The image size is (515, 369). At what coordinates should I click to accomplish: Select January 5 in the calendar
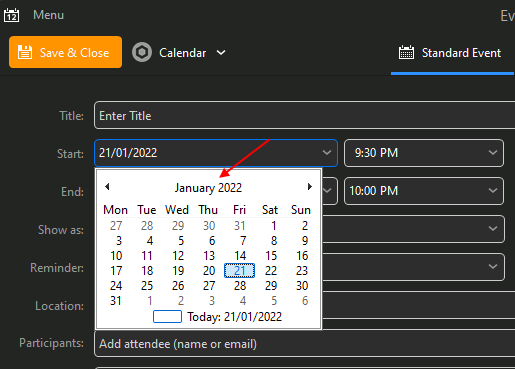181,241
